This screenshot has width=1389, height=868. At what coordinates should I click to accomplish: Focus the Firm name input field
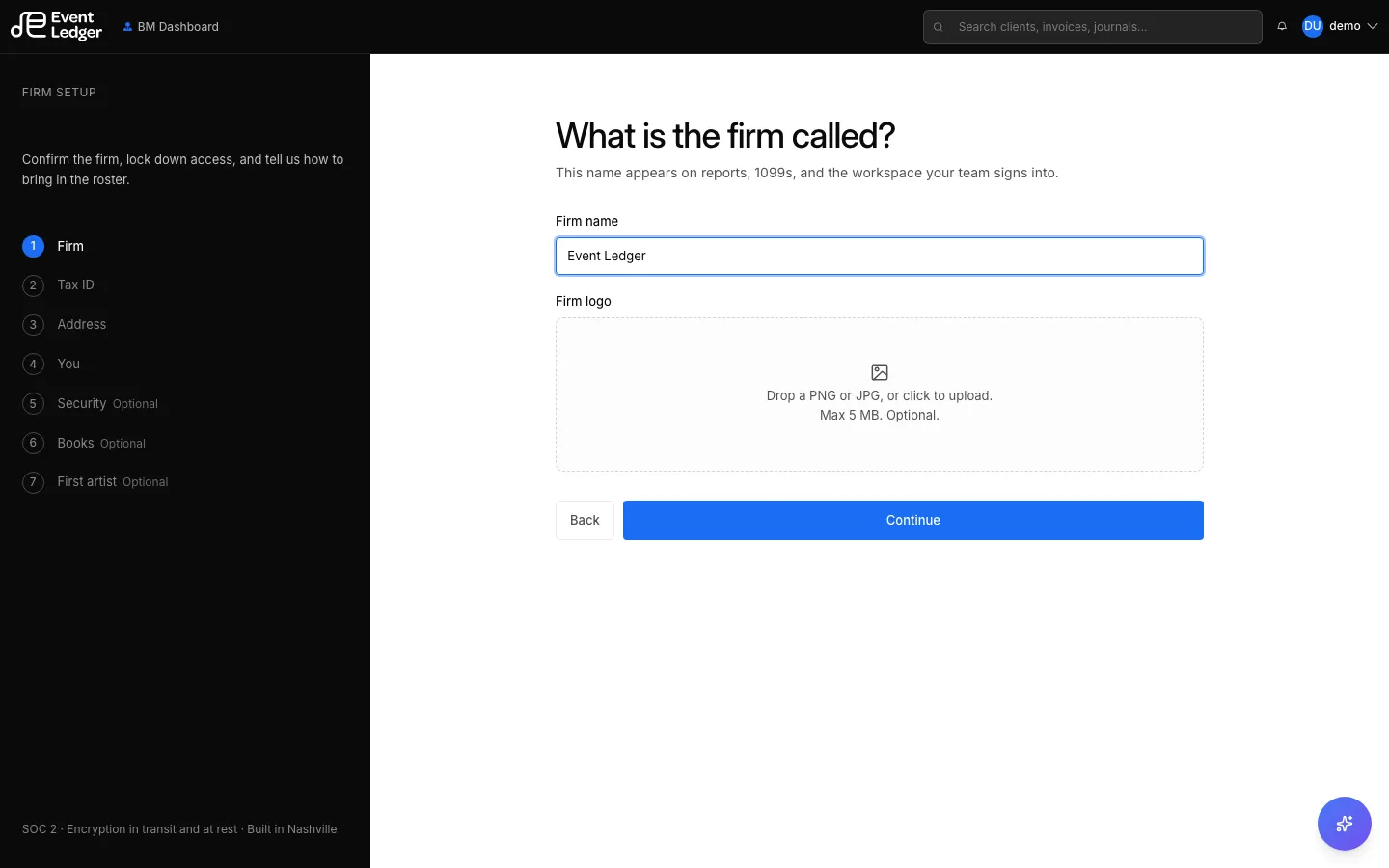pos(880,256)
